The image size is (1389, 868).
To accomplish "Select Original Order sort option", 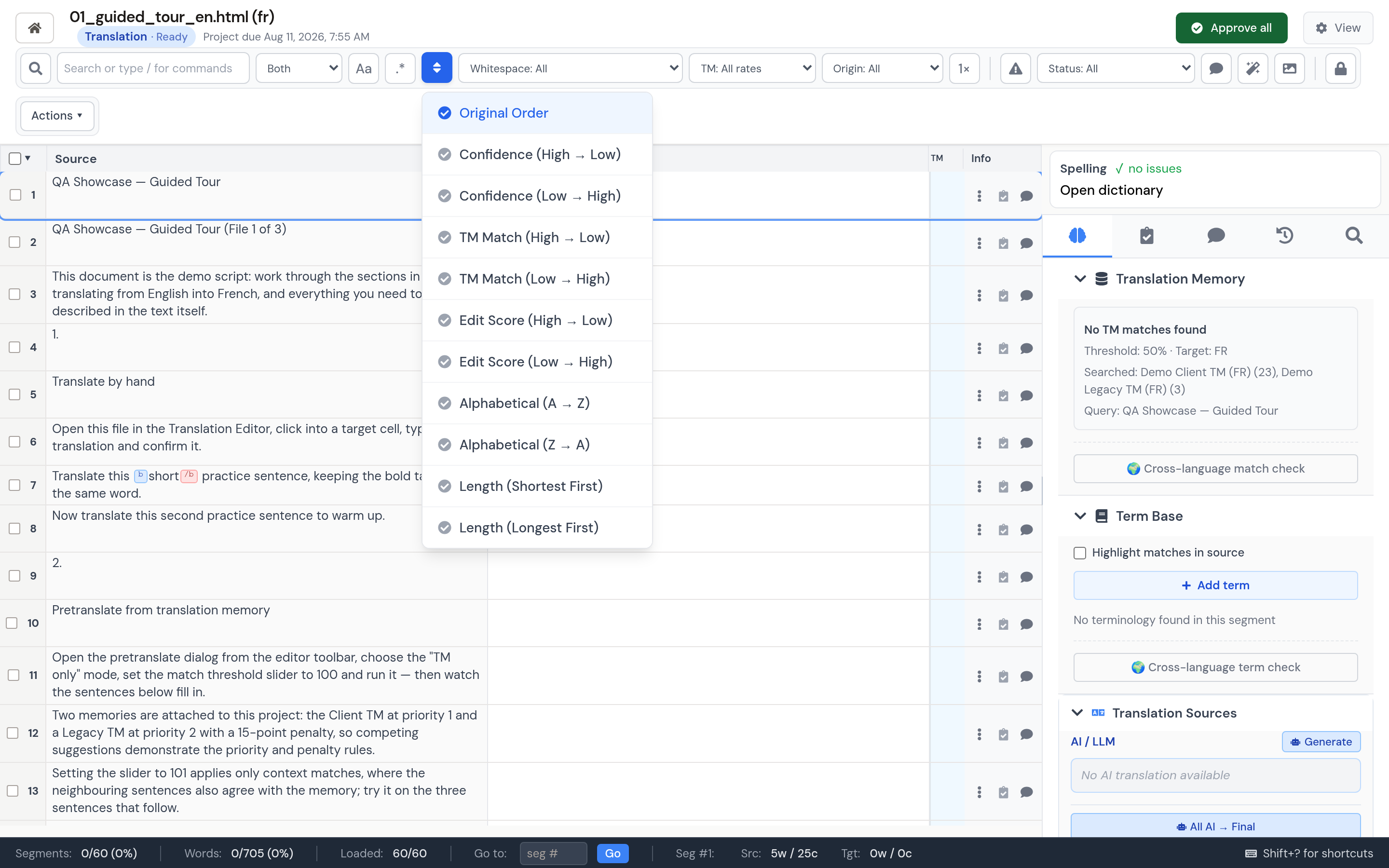I will [537, 113].
